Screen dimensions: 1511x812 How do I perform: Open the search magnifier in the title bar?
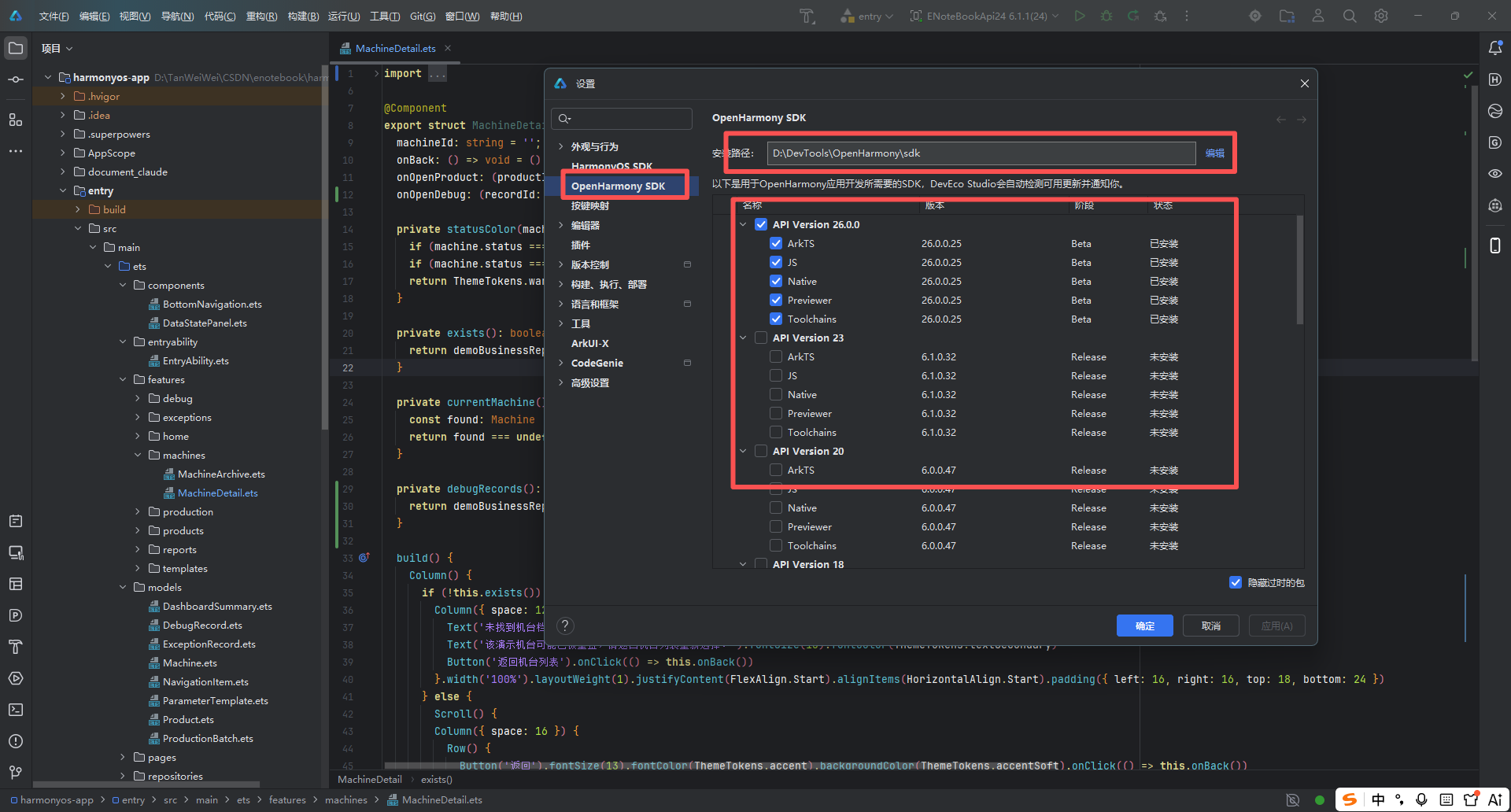(1350, 16)
